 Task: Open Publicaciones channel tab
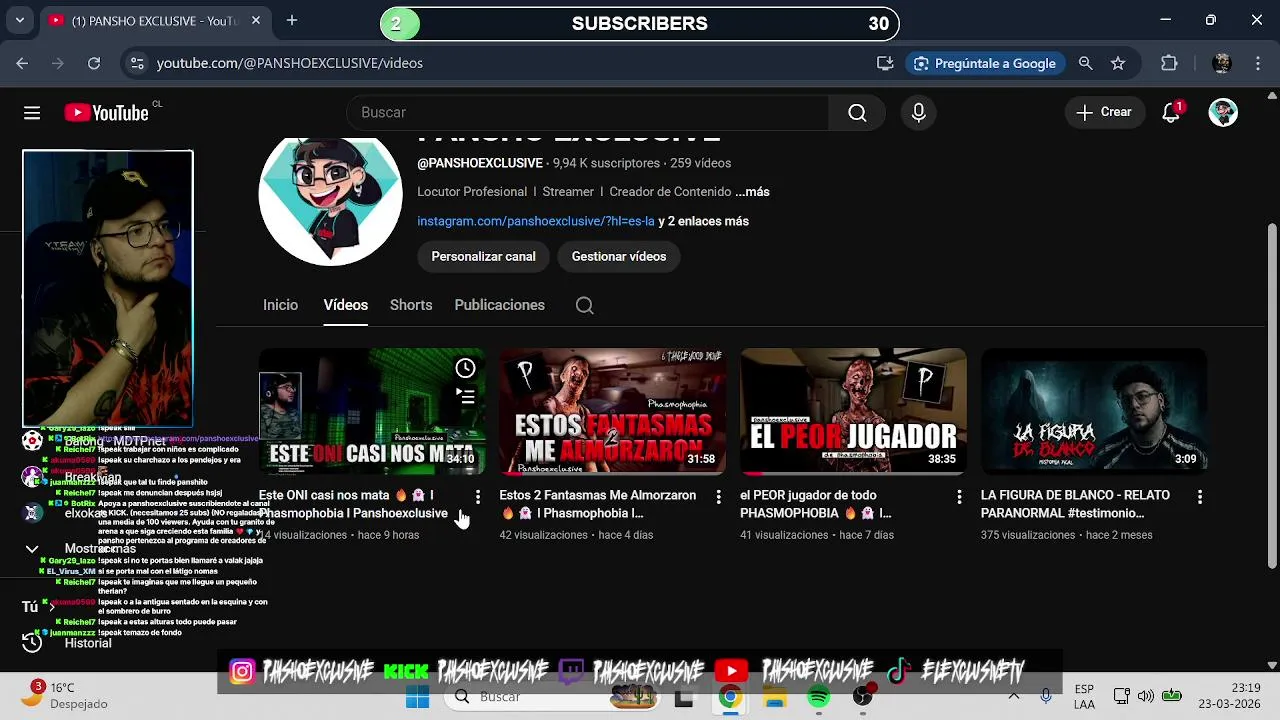click(x=499, y=305)
